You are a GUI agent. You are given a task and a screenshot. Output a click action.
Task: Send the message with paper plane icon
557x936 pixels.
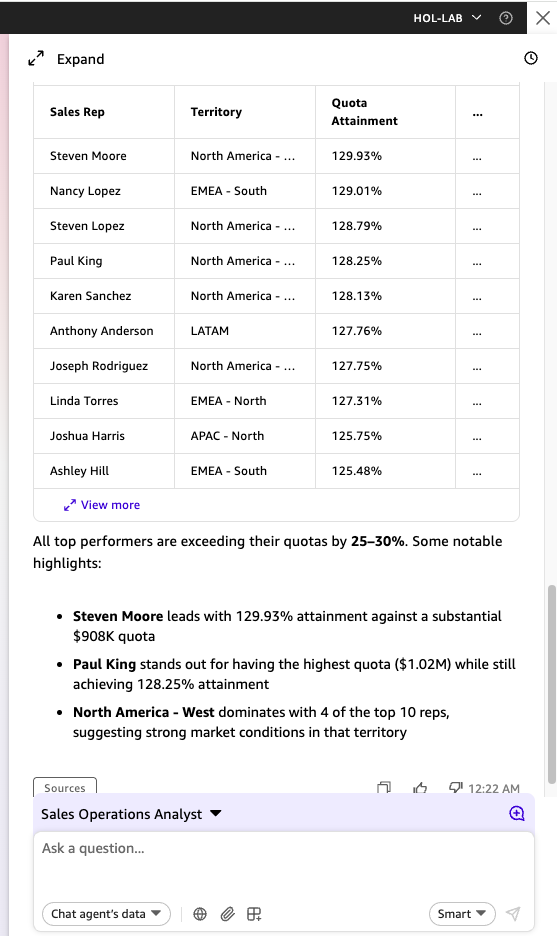tap(513, 913)
